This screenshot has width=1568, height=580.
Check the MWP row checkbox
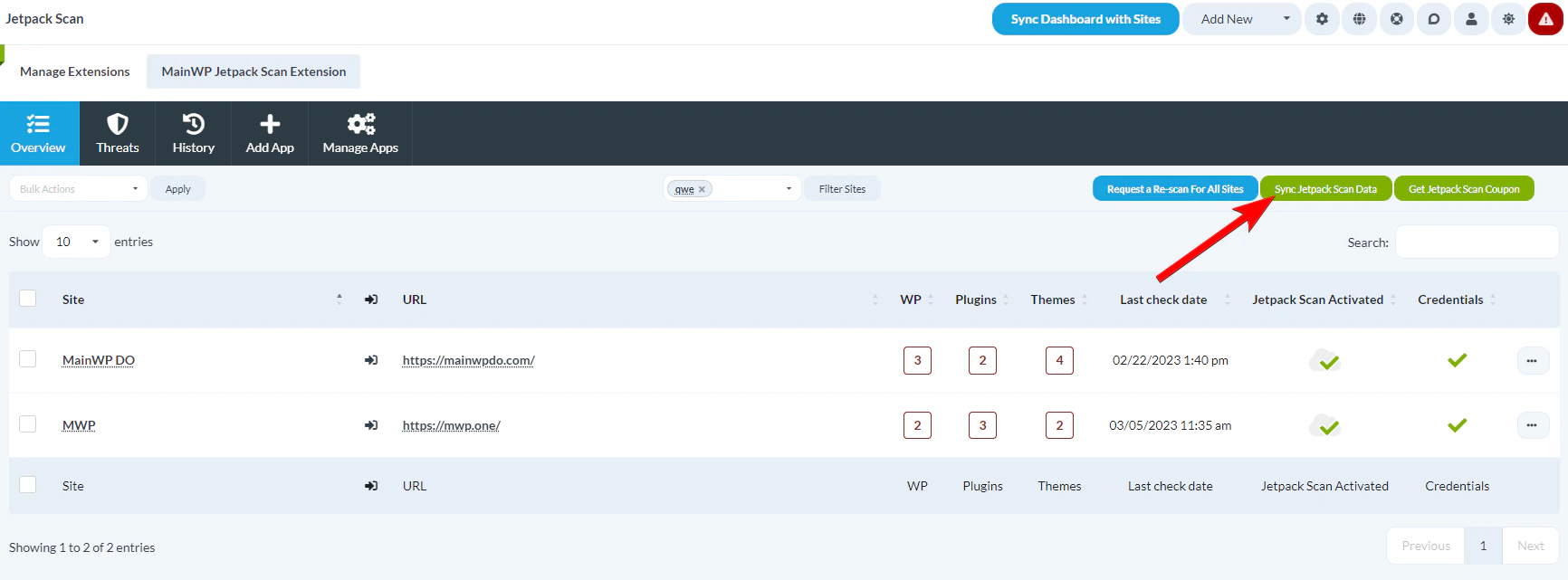click(x=28, y=424)
